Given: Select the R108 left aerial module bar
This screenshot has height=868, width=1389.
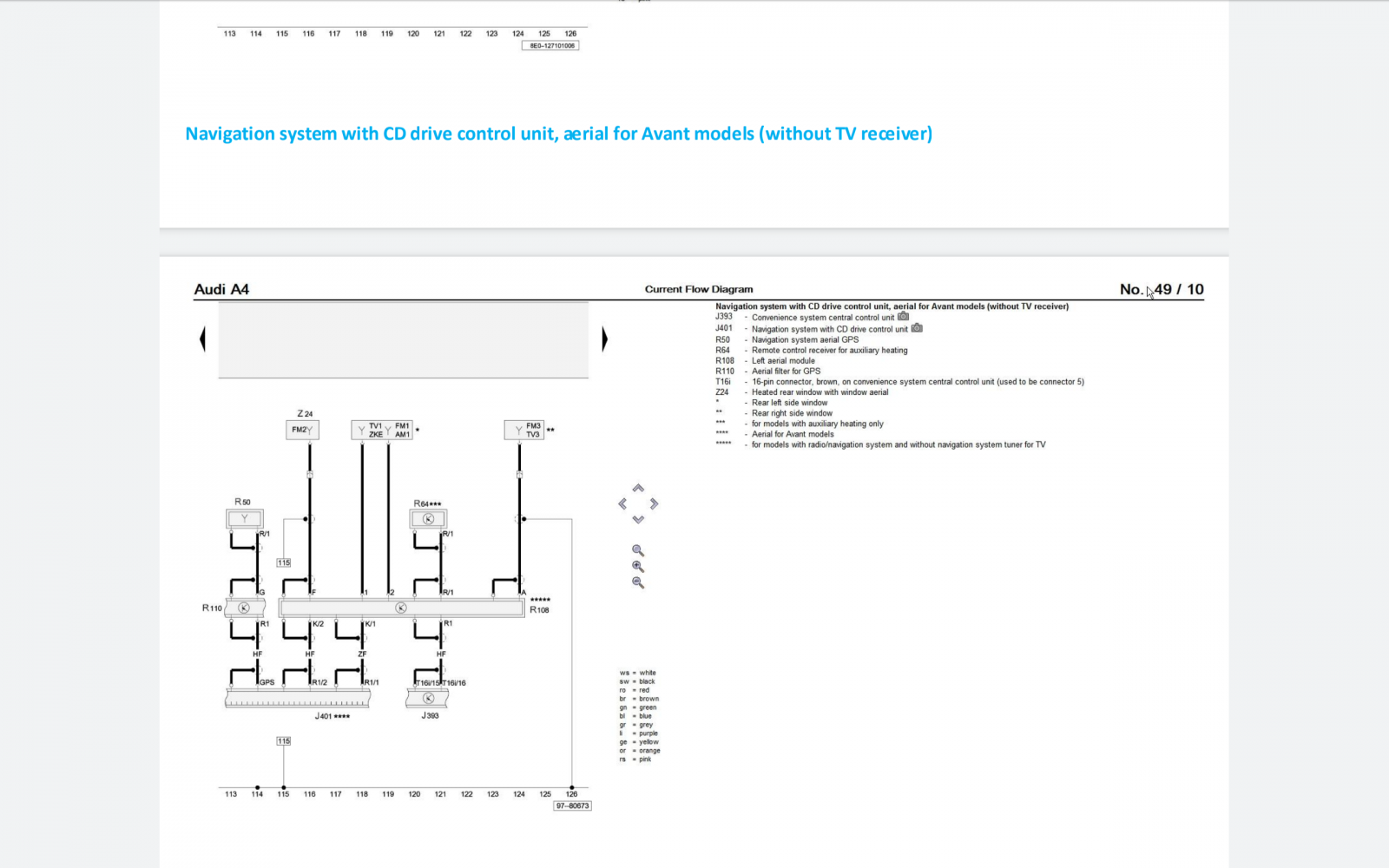Looking at the screenshot, I should tap(401, 608).
